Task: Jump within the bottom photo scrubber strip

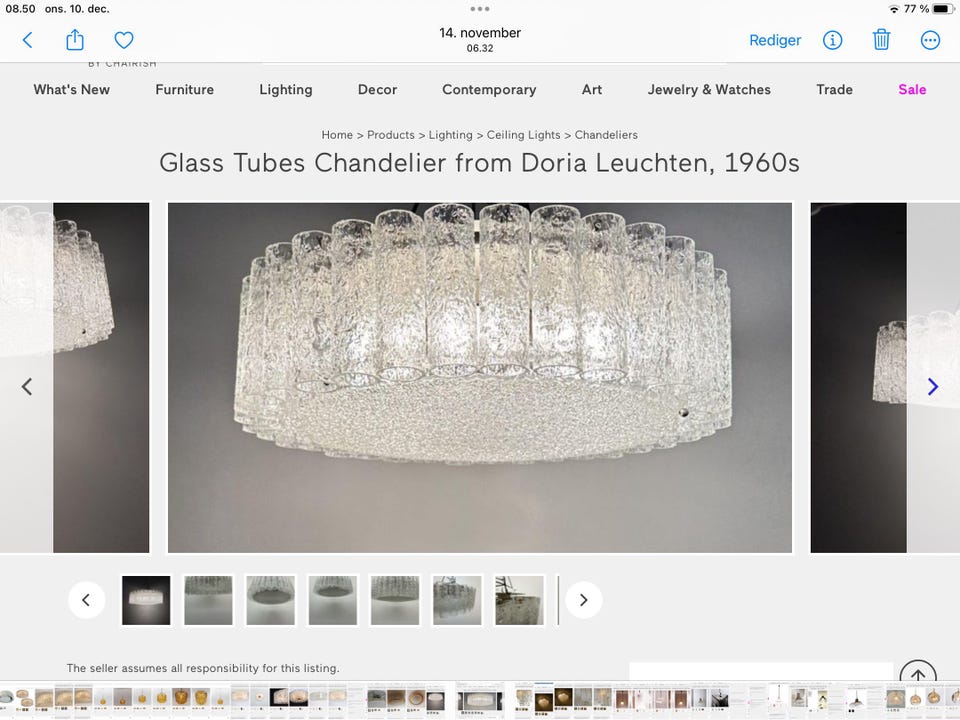Action: pyautogui.click(x=480, y=699)
